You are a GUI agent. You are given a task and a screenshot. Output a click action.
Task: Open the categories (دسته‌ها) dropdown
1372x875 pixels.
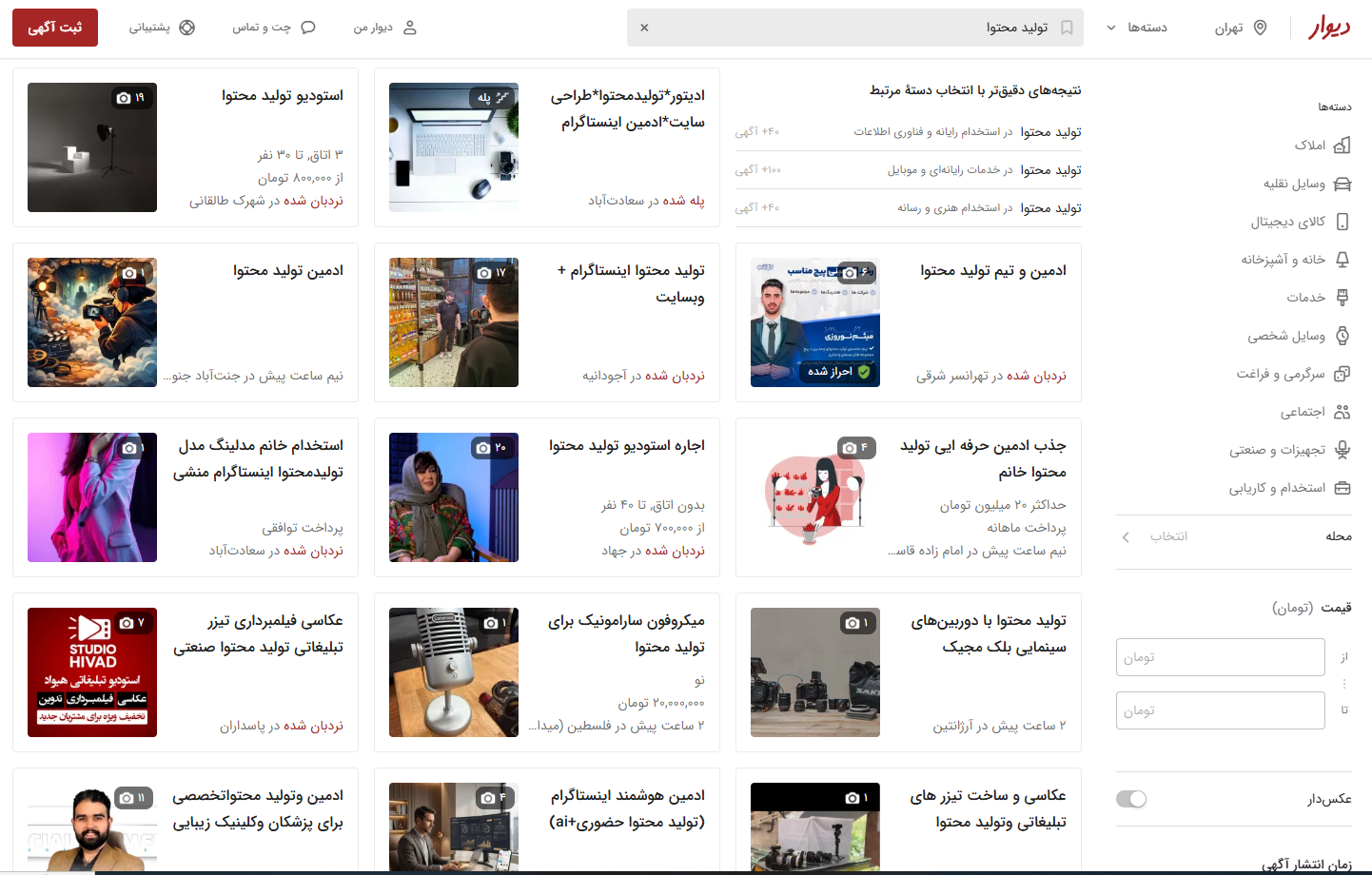(x=1137, y=28)
